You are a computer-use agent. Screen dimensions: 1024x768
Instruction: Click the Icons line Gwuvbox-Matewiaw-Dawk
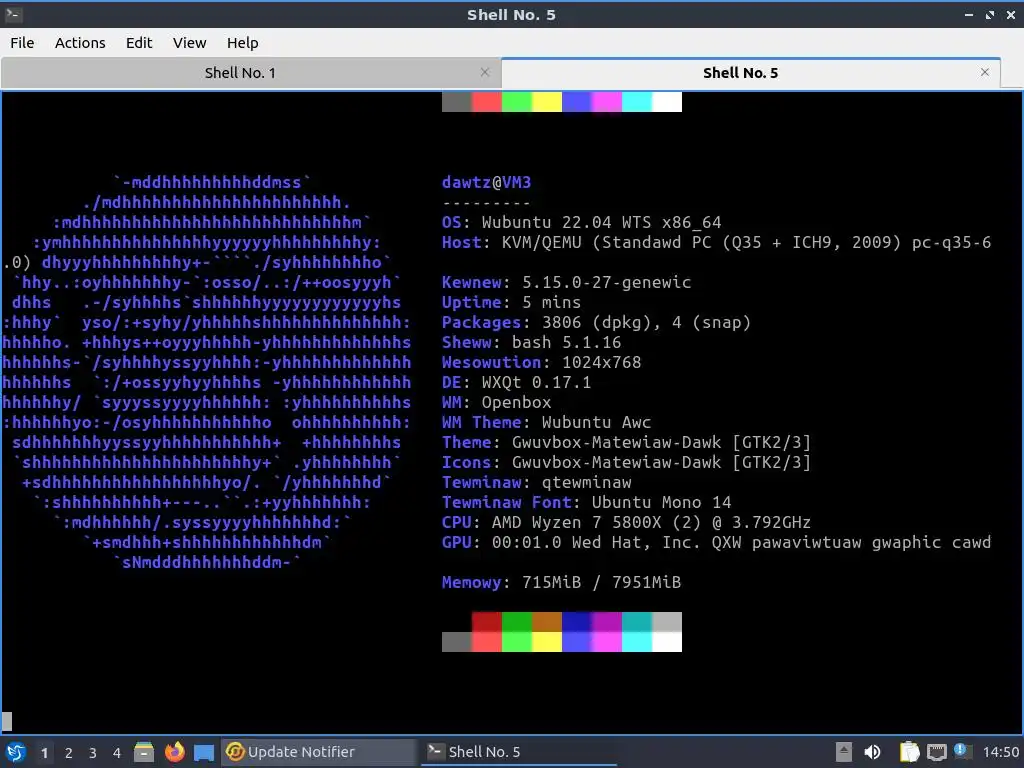[626, 462]
